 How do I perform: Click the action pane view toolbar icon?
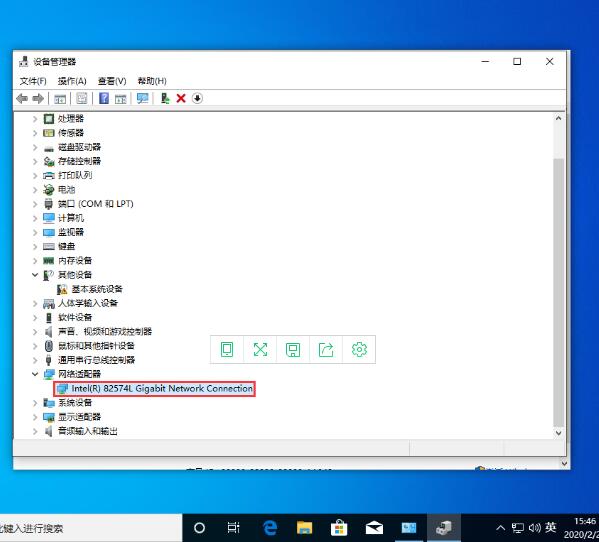120,99
